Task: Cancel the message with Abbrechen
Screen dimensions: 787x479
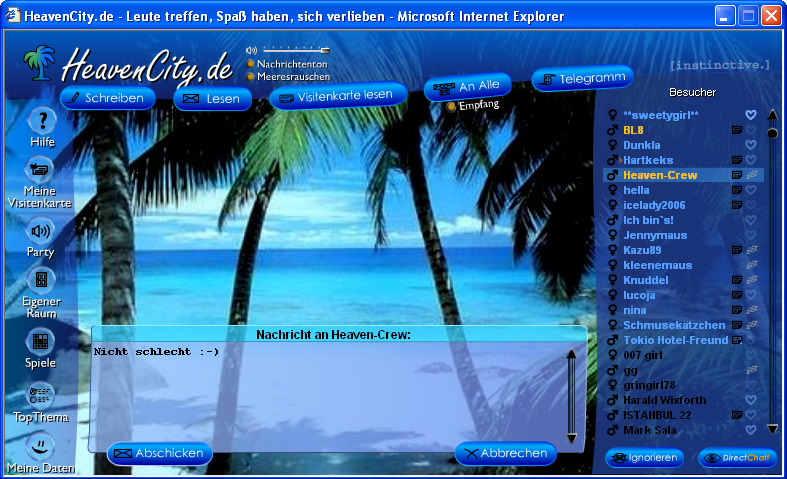Action: (506, 453)
